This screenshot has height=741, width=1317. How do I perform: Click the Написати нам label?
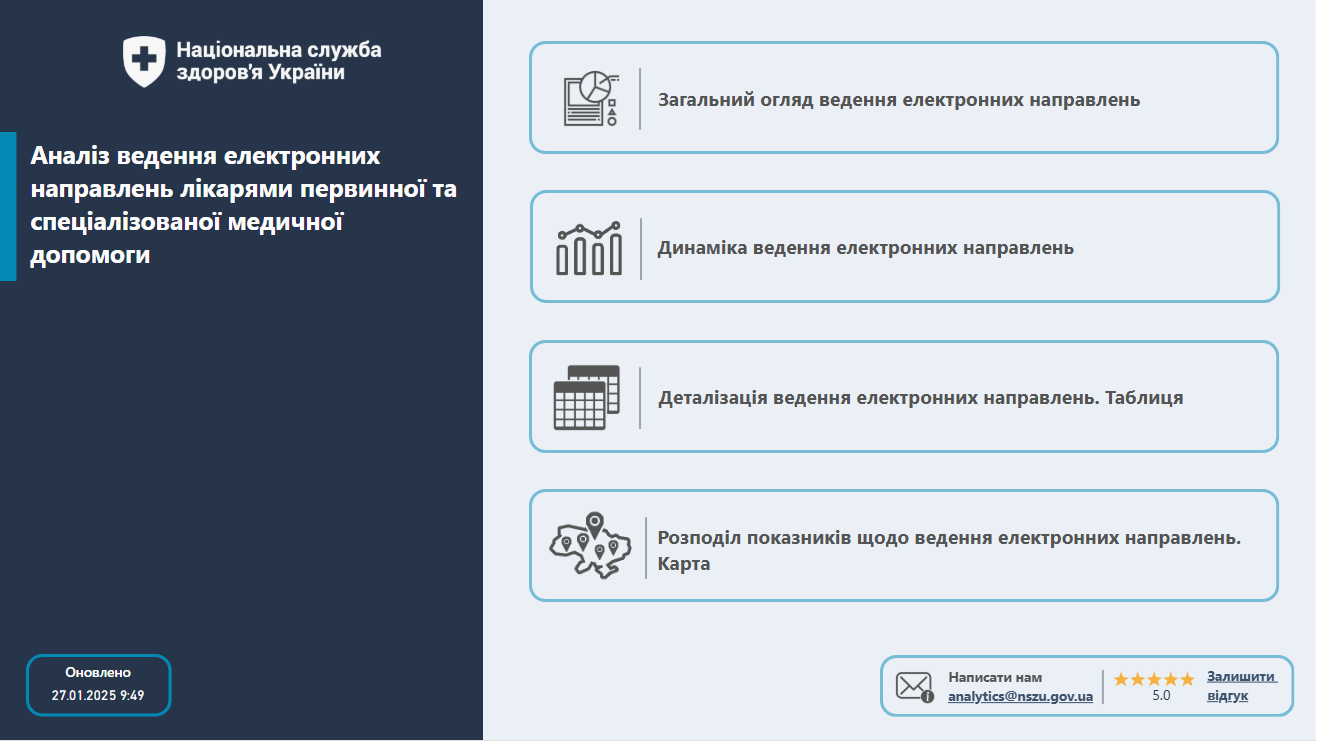pyautogui.click(x=995, y=677)
